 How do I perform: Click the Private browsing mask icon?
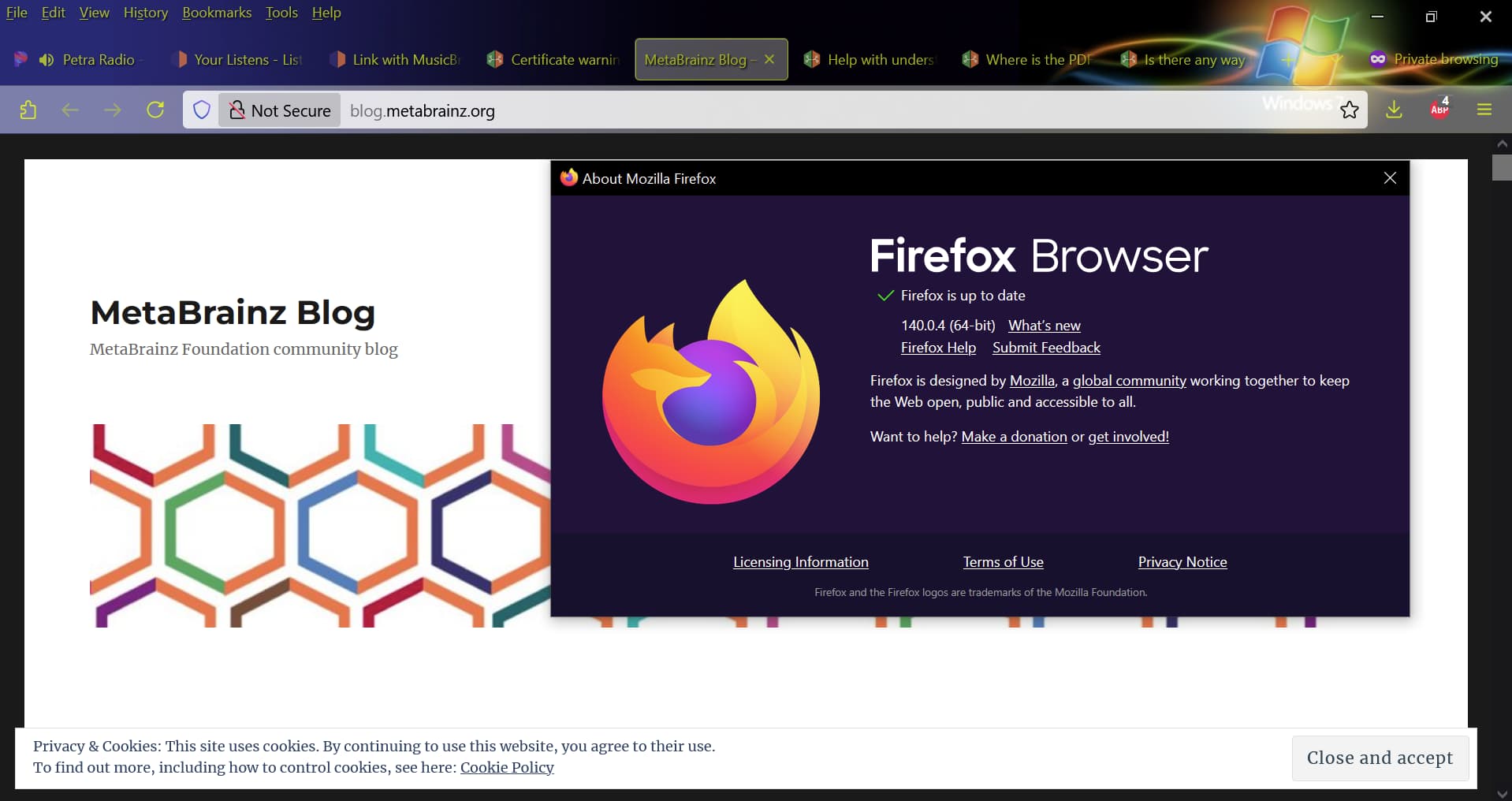click(x=1377, y=59)
